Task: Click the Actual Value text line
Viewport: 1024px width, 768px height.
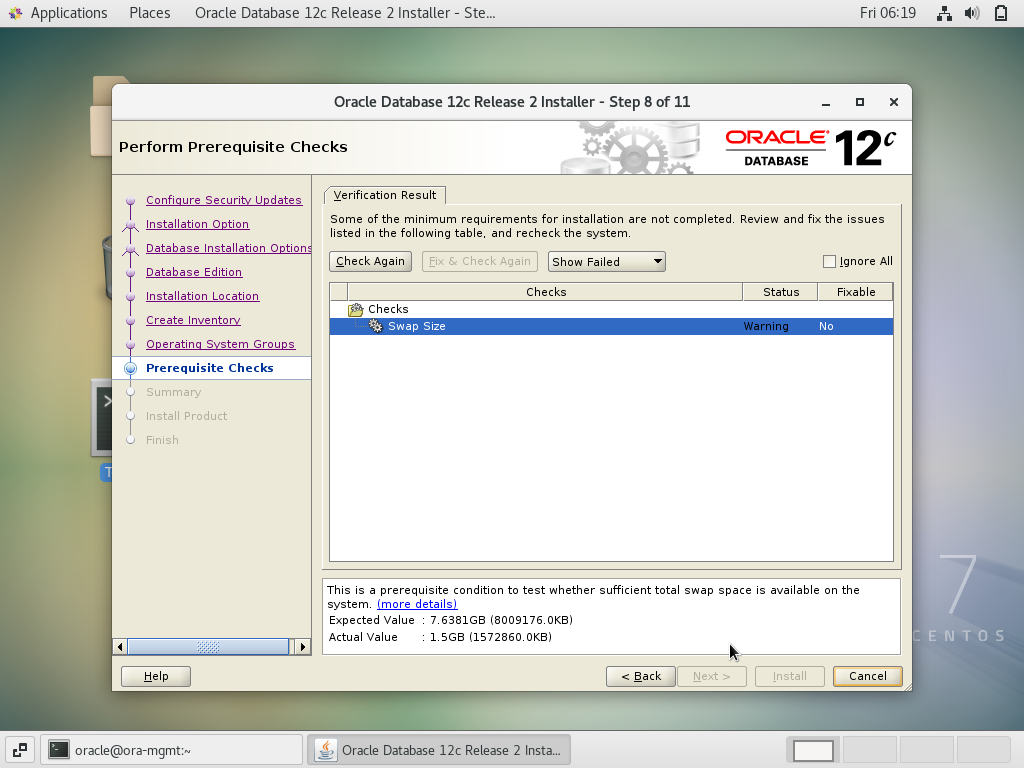Action: 440,637
